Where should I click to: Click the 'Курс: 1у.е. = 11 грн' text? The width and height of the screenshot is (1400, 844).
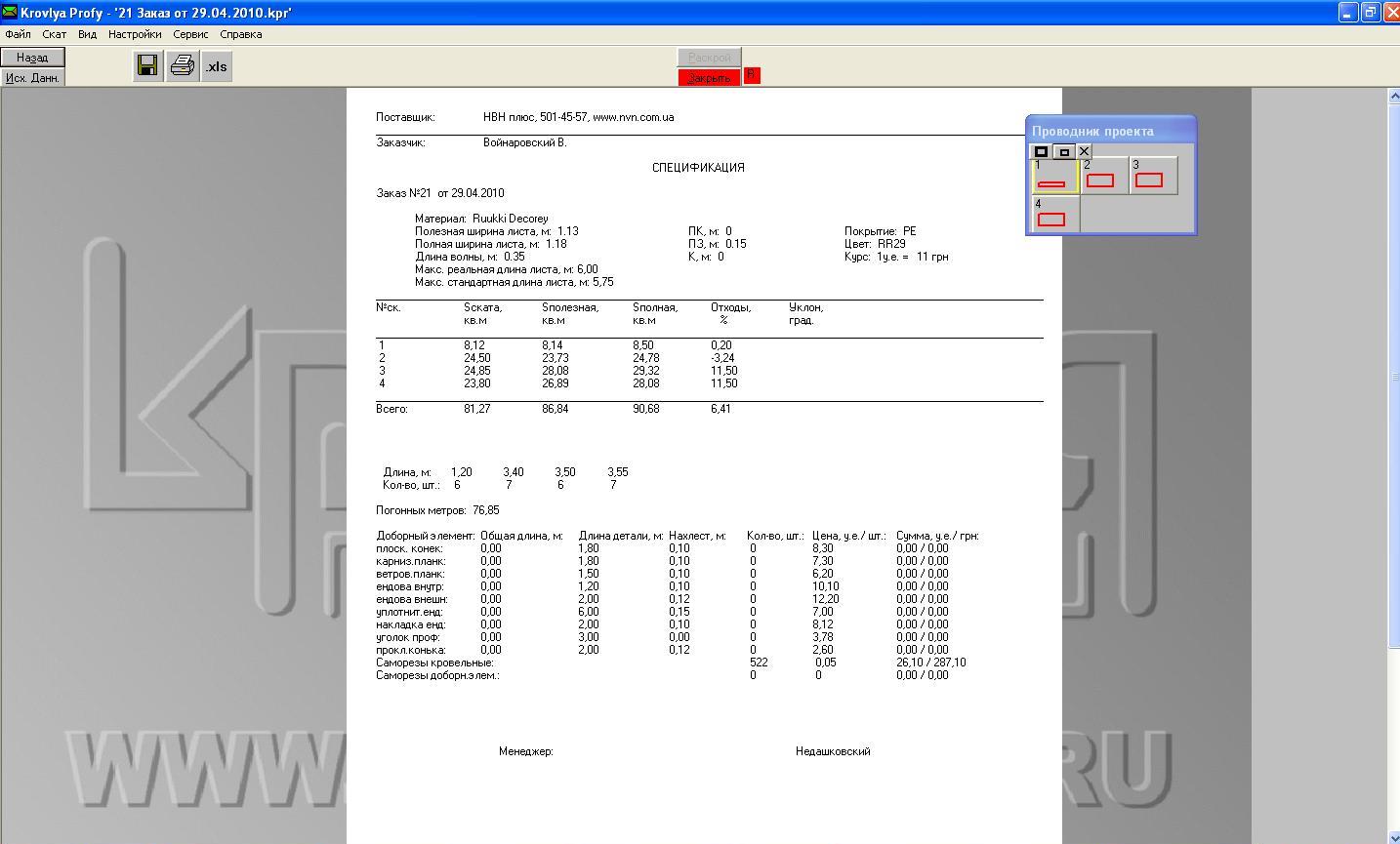(x=896, y=257)
